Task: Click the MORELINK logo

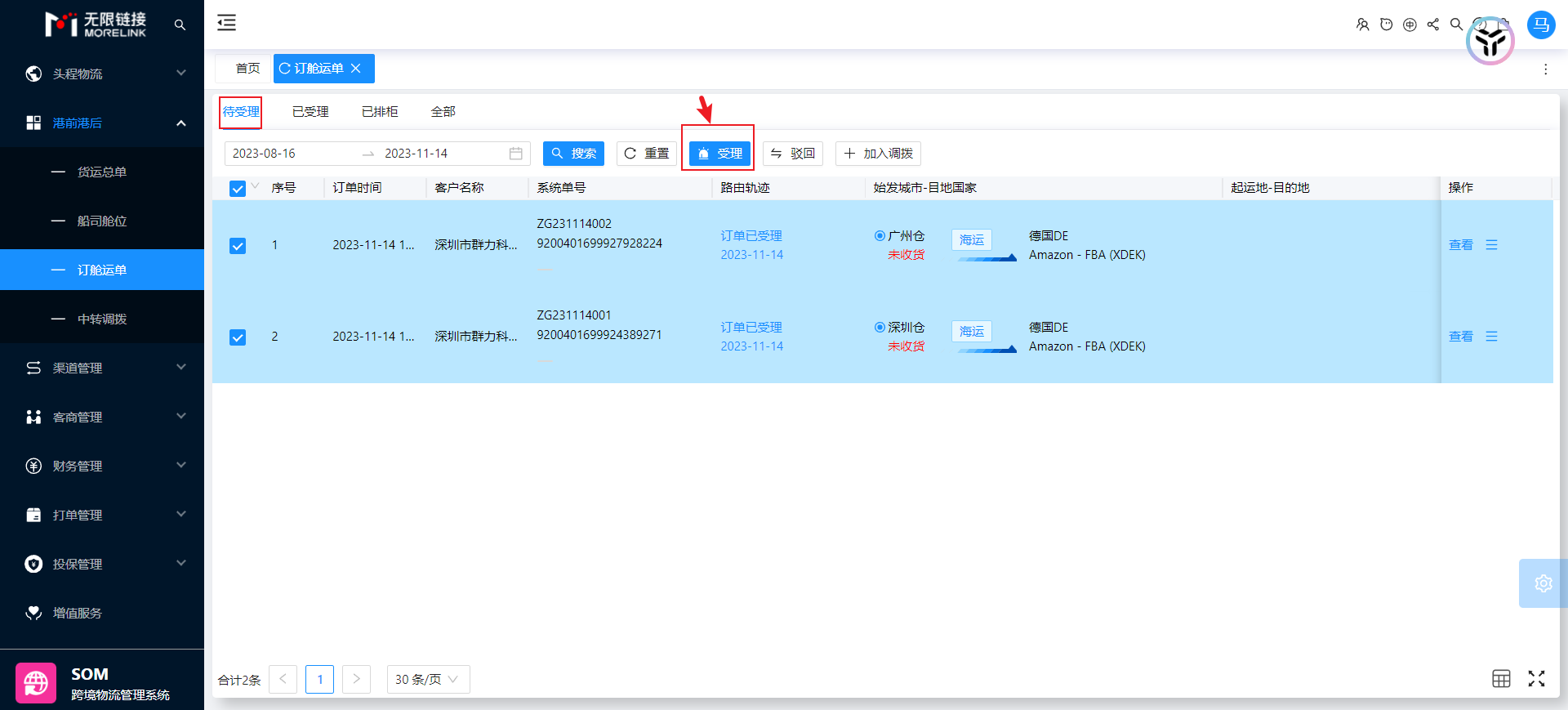Action: [96, 25]
